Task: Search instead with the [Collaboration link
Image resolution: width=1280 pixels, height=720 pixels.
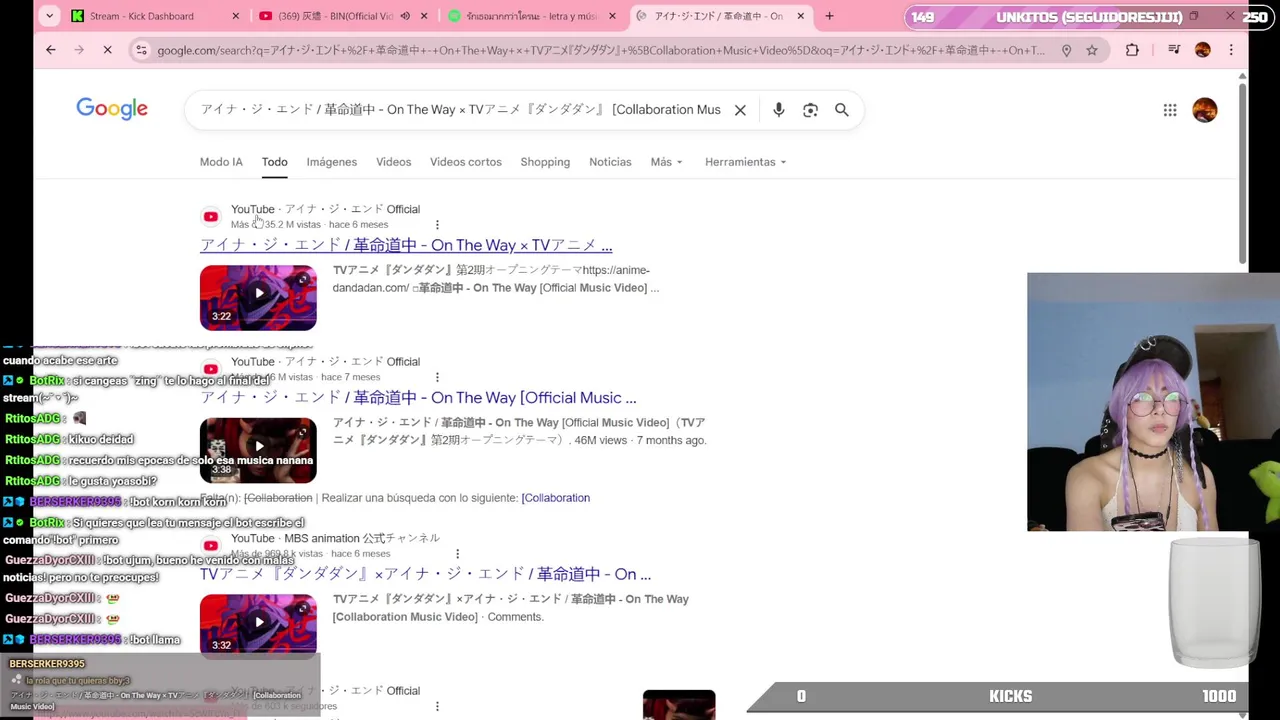Action: point(555,498)
